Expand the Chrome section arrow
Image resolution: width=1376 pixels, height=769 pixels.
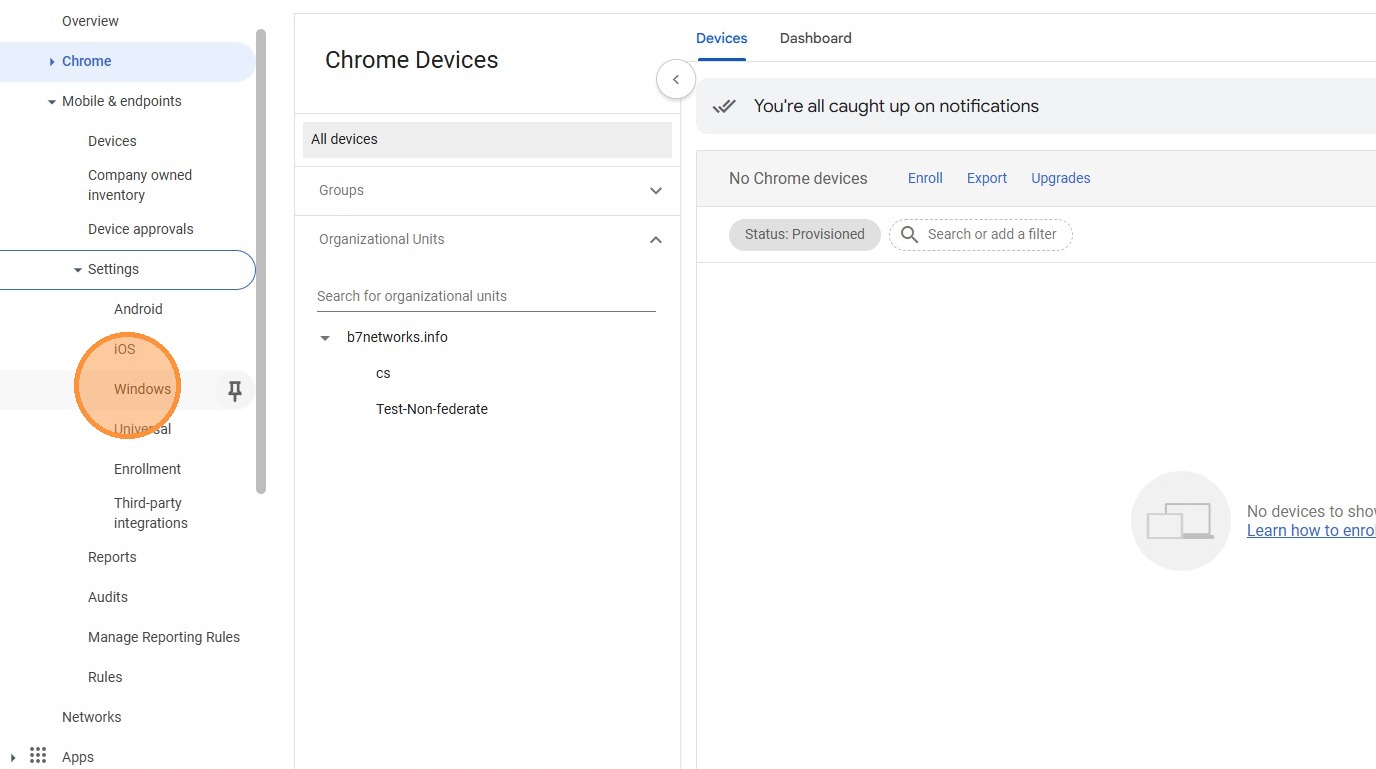52,62
